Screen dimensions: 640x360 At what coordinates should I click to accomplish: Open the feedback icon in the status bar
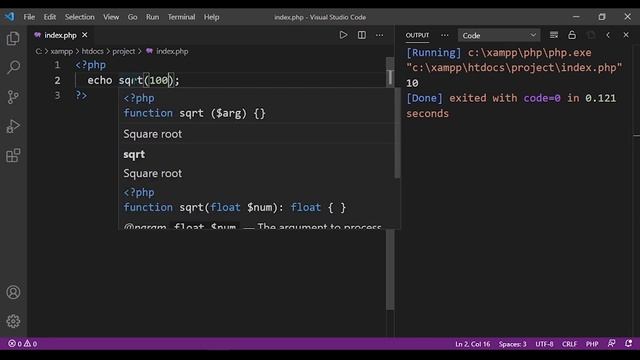pyautogui.click(x=611, y=344)
